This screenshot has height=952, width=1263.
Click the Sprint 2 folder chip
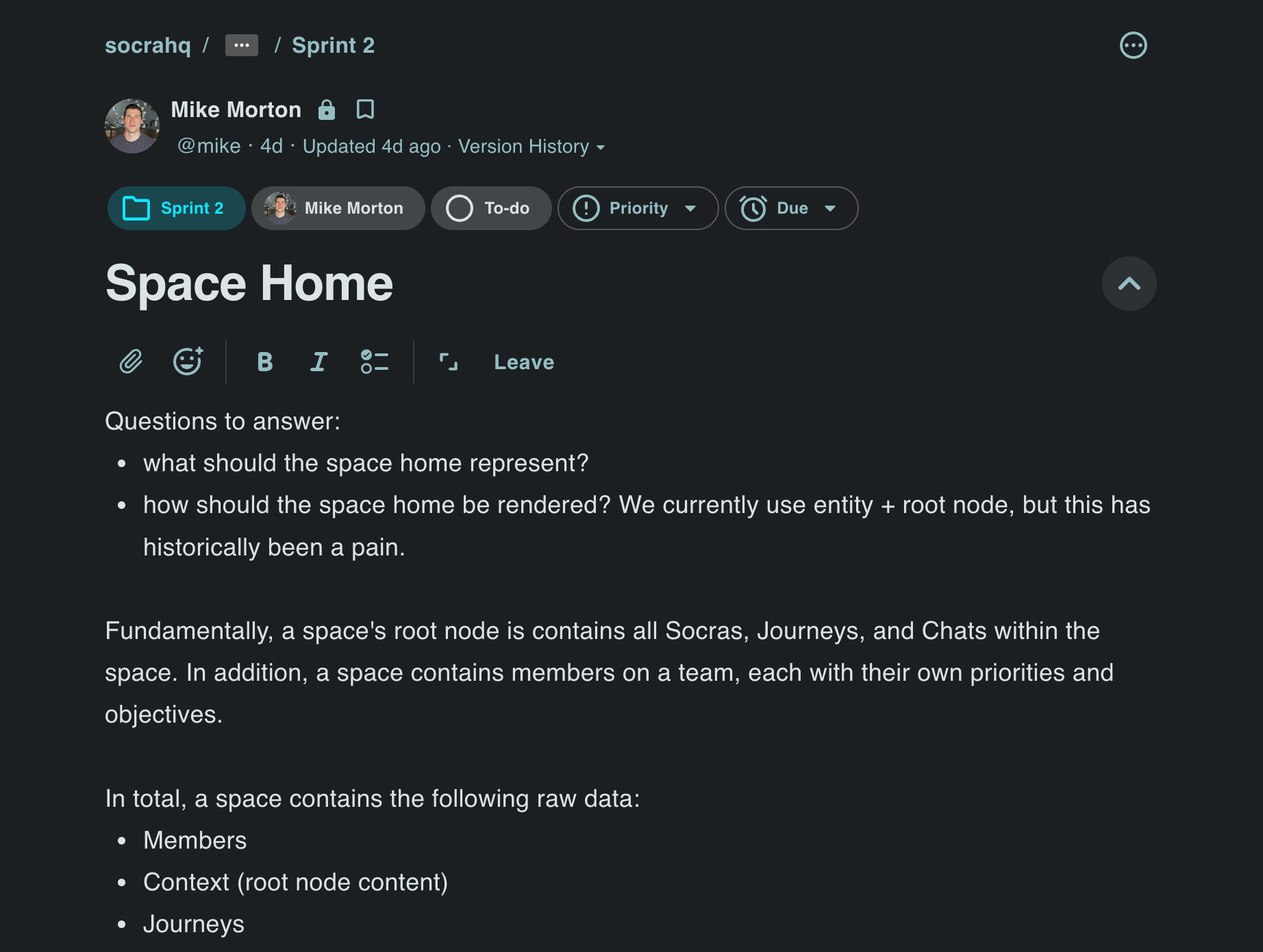pyautogui.click(x=176, y=208)
